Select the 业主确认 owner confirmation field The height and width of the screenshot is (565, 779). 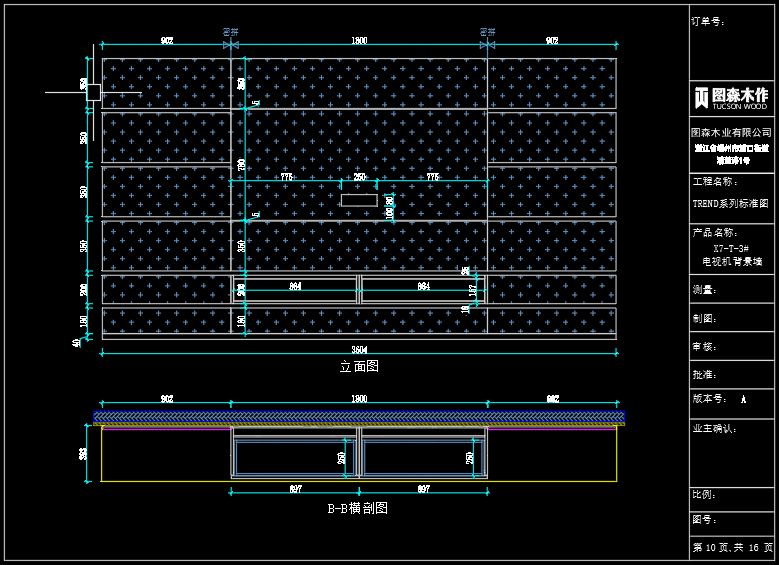714,428
